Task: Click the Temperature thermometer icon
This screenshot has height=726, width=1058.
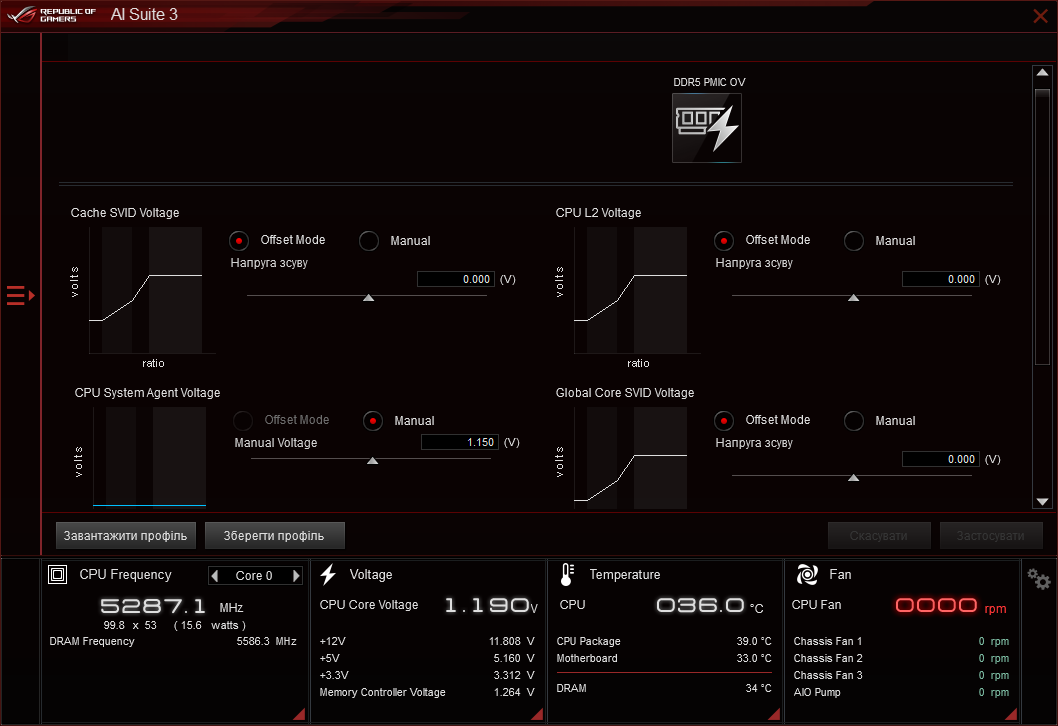Action: [566, 573]
